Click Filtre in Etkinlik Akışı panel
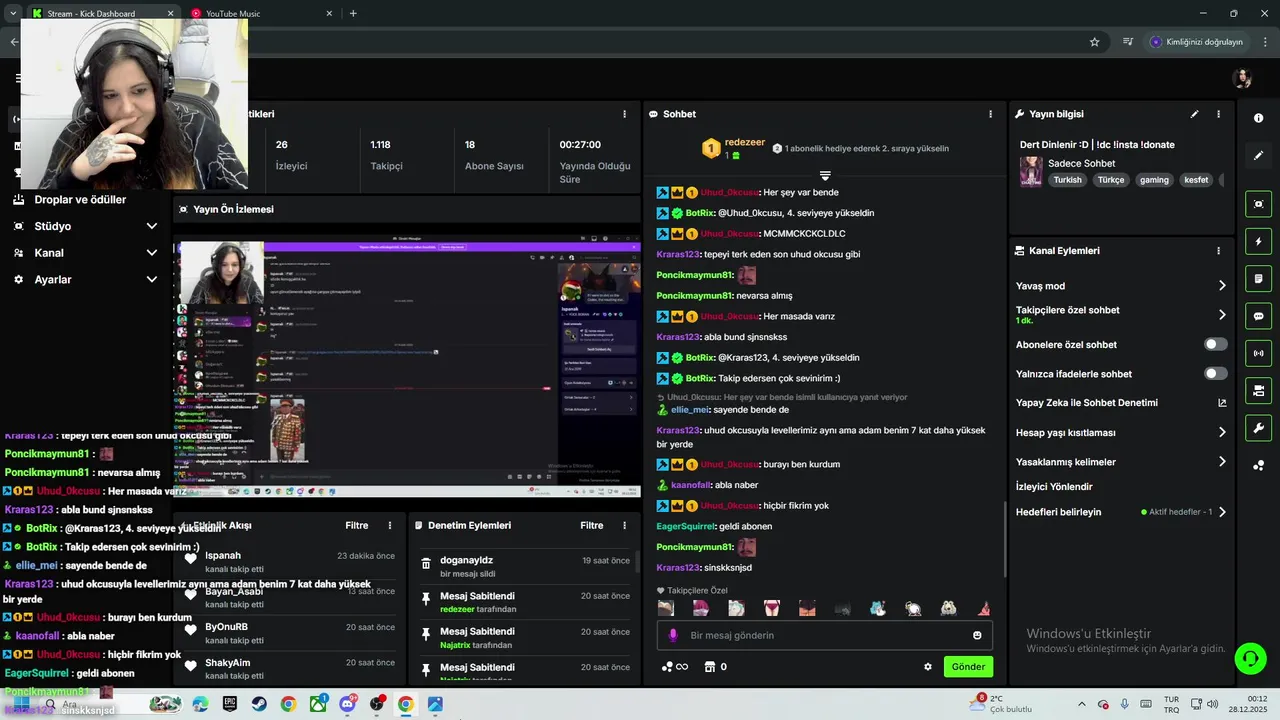Image resolution: width=1280 pixels, height=720 pixels. click(x=357, y=525)
